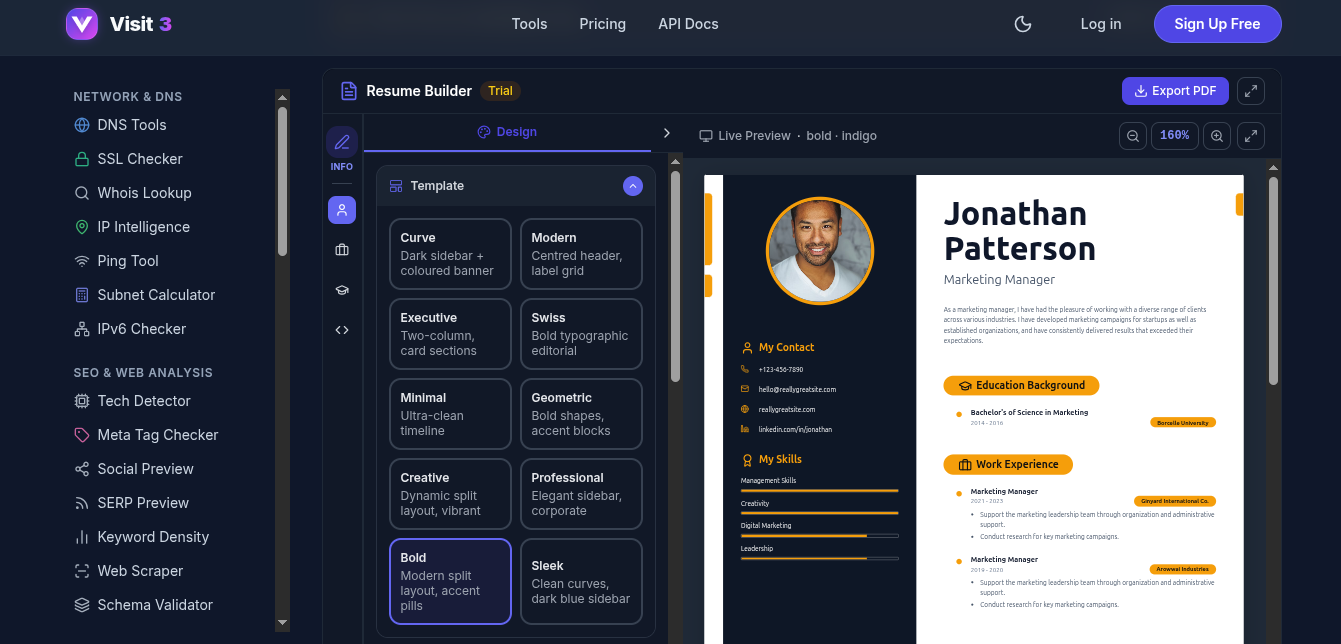Select the Sleek template
The height and width of the screenshot is (644, 1341).
[x=581, y=582]
